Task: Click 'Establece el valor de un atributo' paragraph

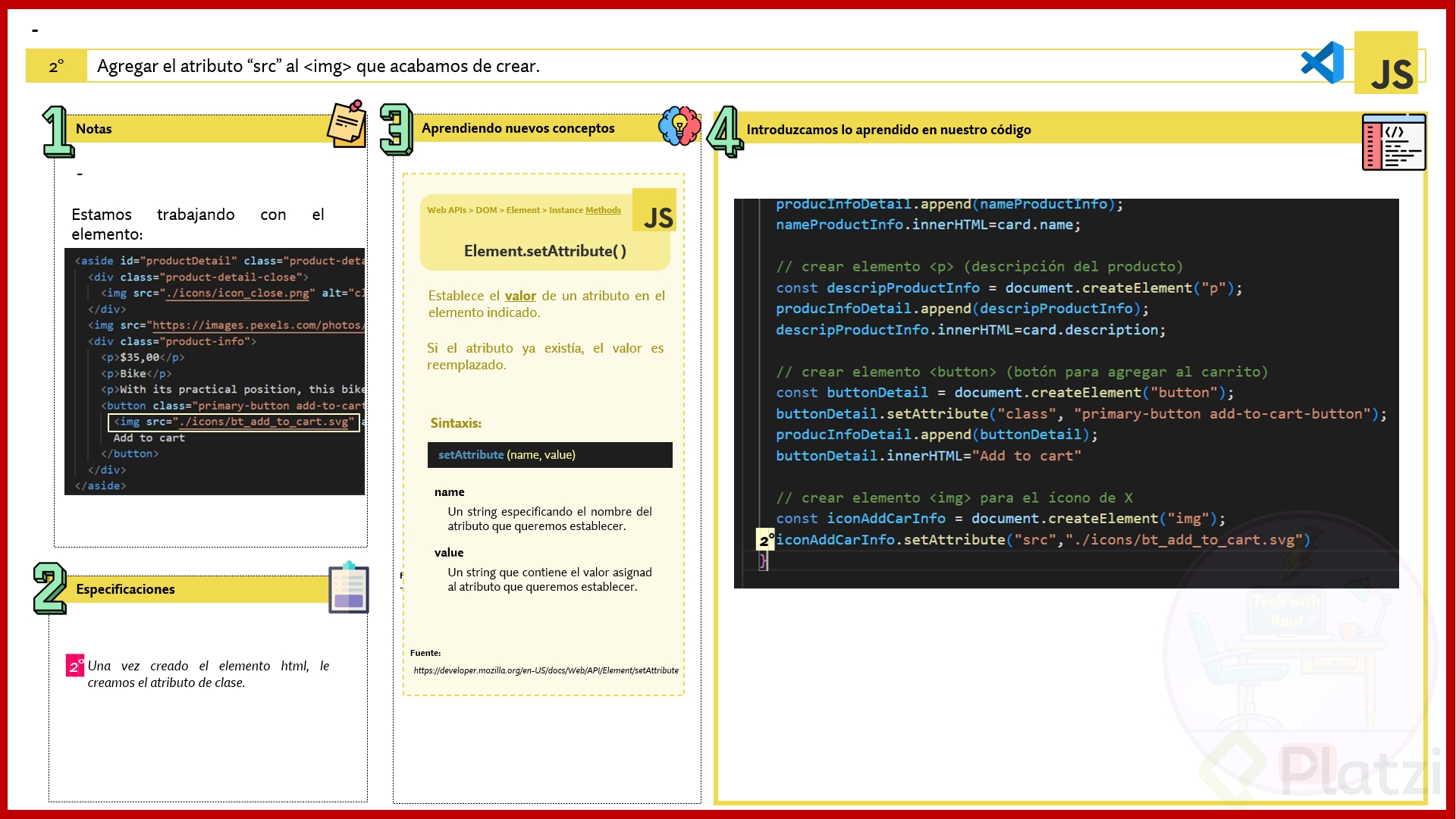Action: [547, 304]
